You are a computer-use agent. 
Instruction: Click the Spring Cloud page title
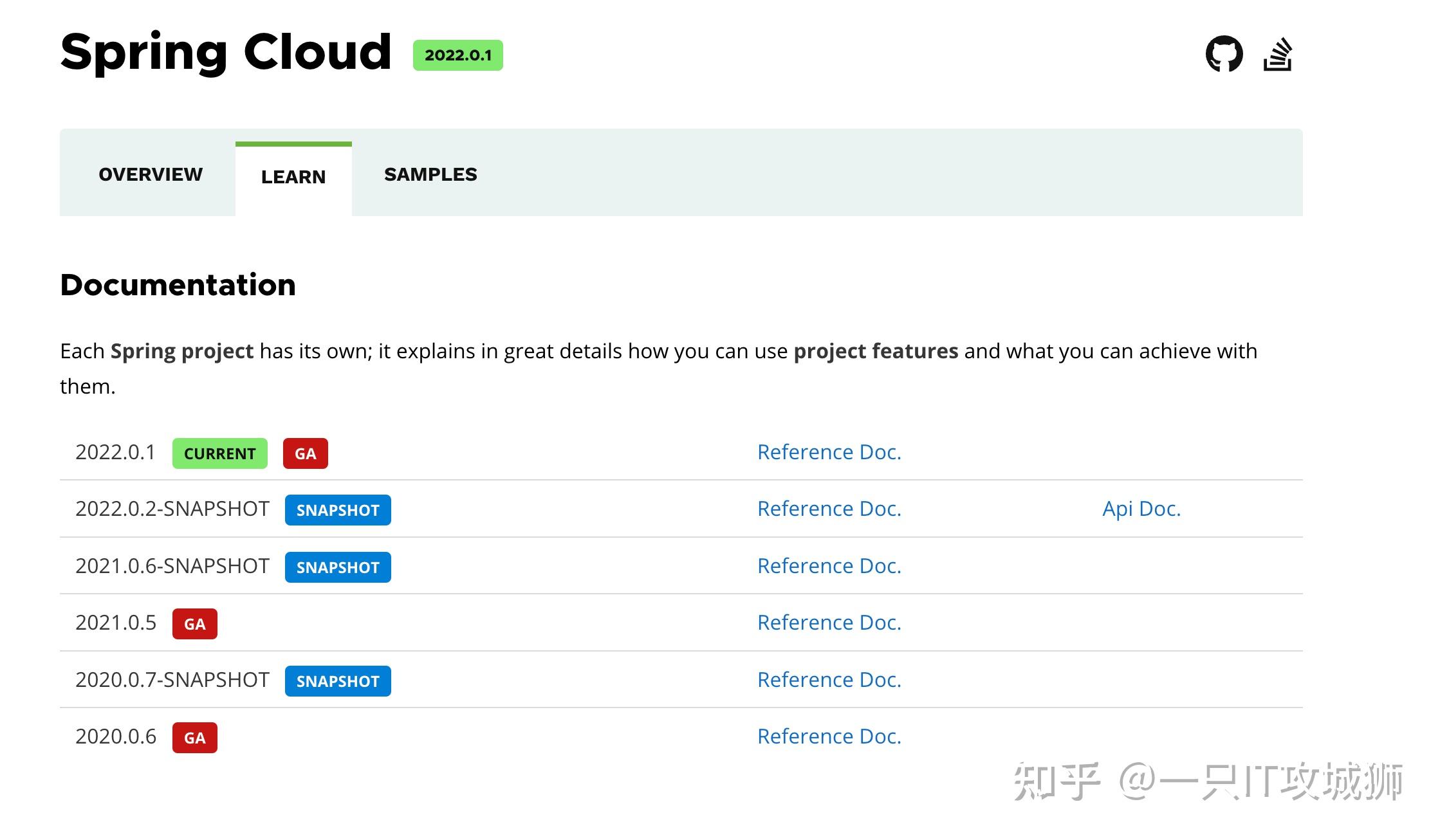[225, 51]
